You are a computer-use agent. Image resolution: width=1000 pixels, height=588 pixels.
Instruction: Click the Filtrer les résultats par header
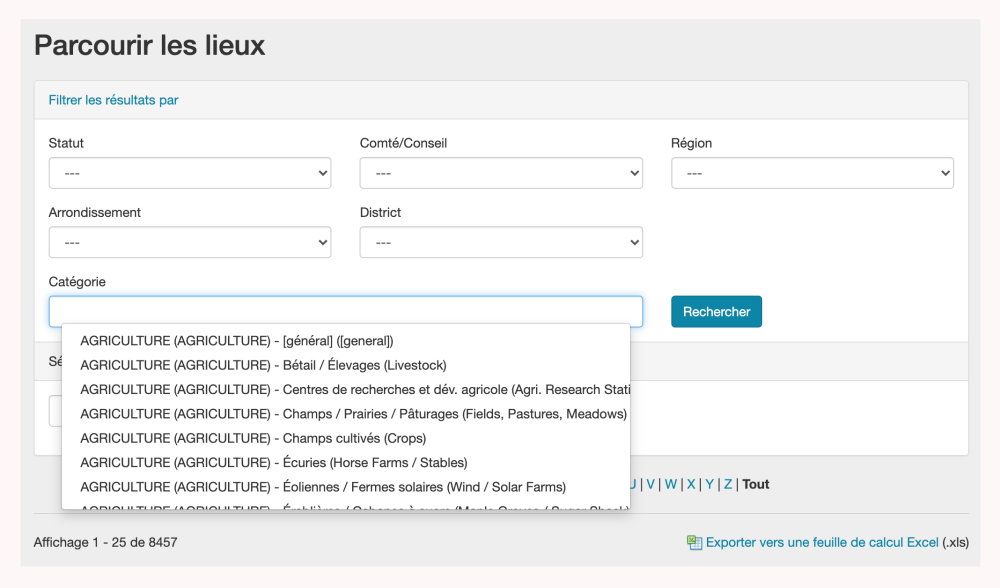pos(114,100)
